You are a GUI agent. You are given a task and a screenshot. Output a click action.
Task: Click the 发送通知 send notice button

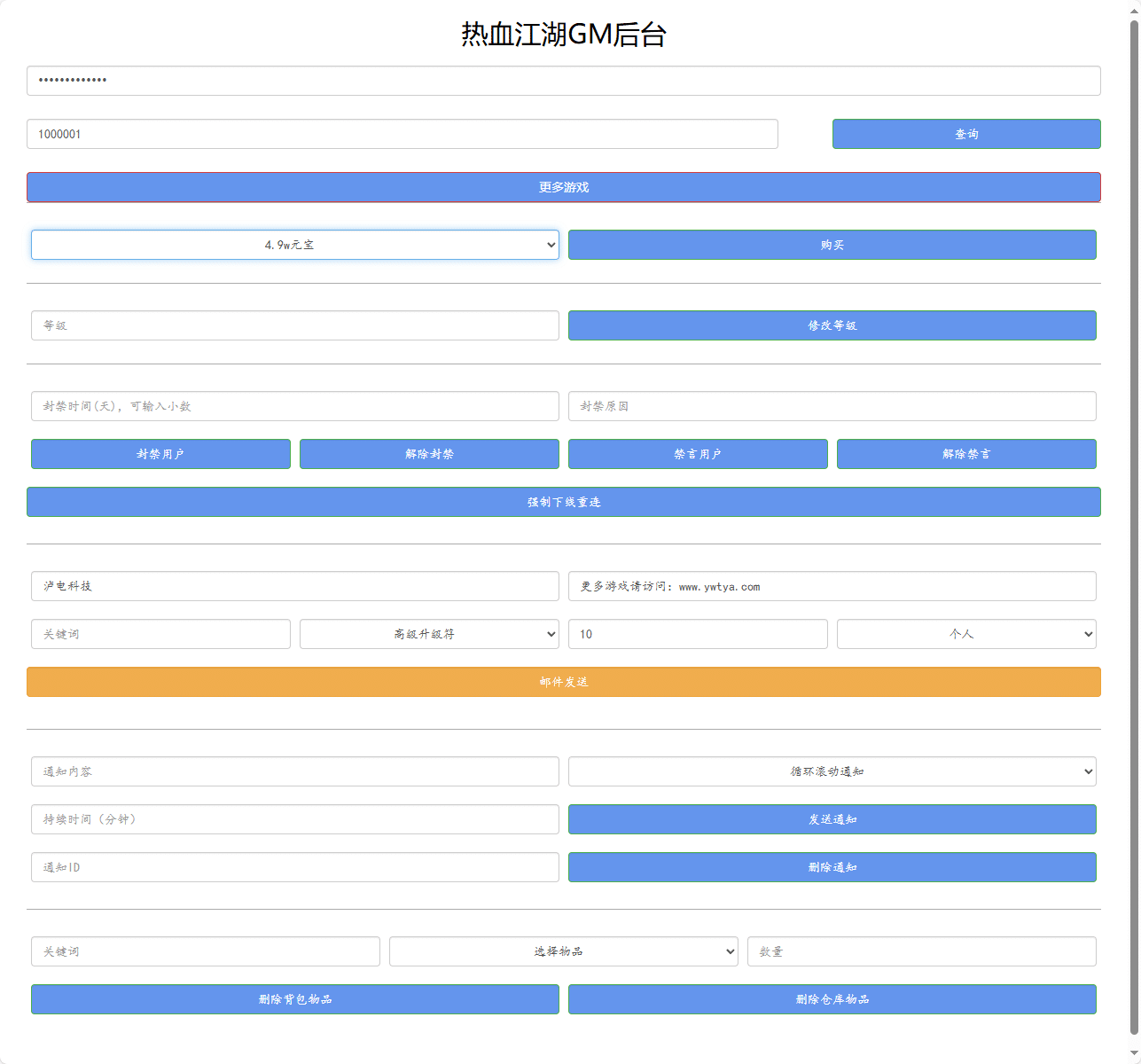coord(832,819)
